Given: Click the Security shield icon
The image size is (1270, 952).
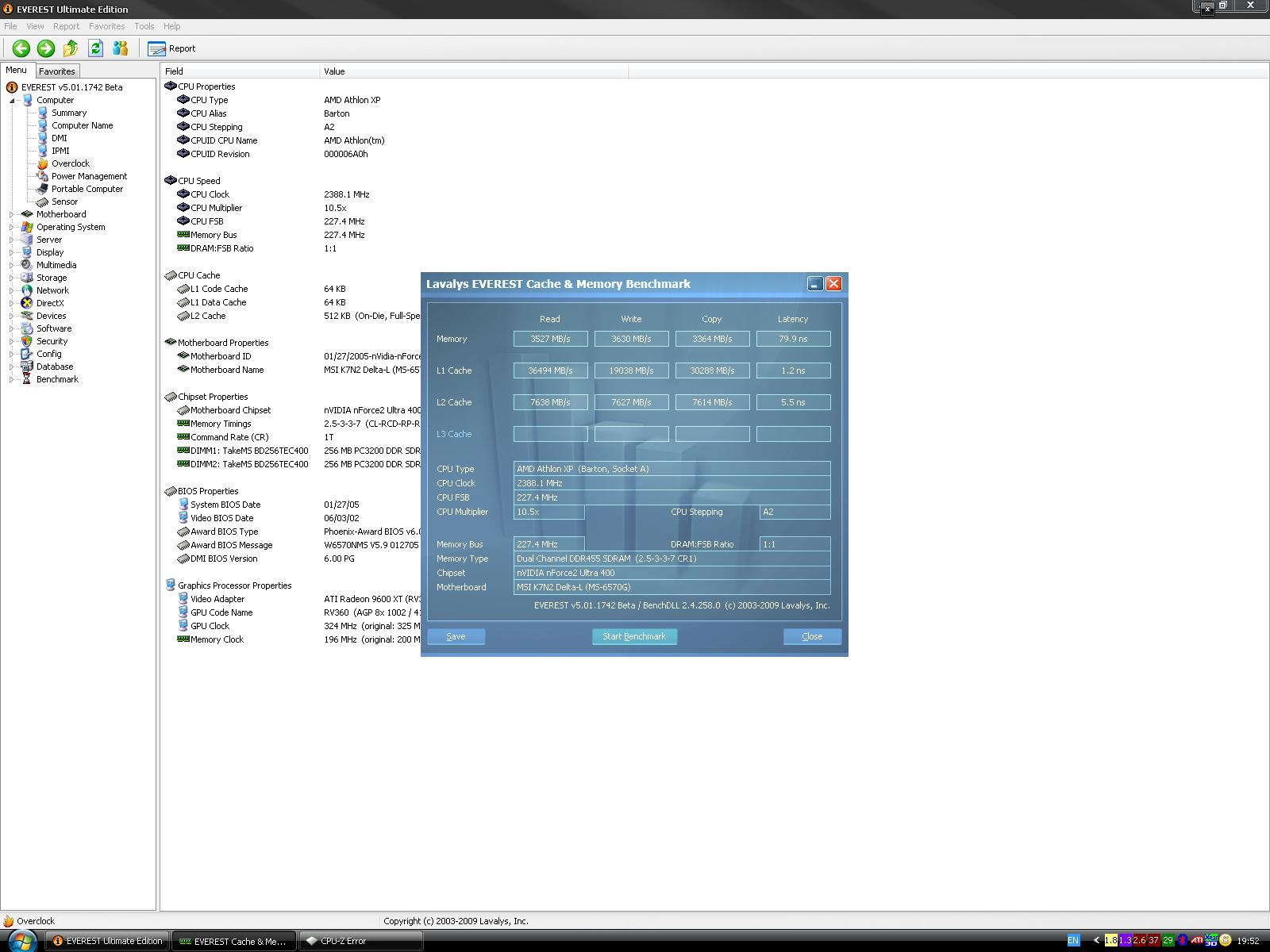Looking at the screenshot, I should pos(27,341).
